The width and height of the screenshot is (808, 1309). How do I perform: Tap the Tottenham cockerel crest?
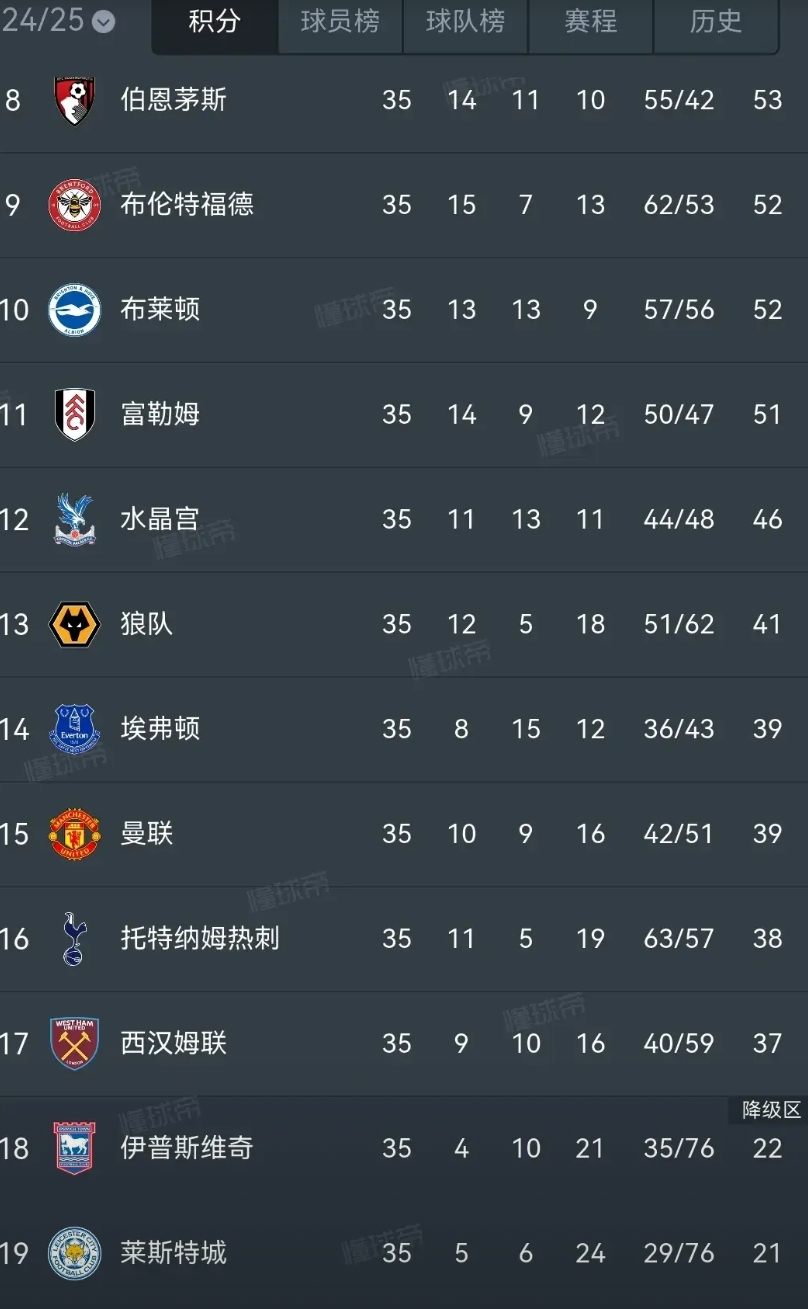[75, 939]
